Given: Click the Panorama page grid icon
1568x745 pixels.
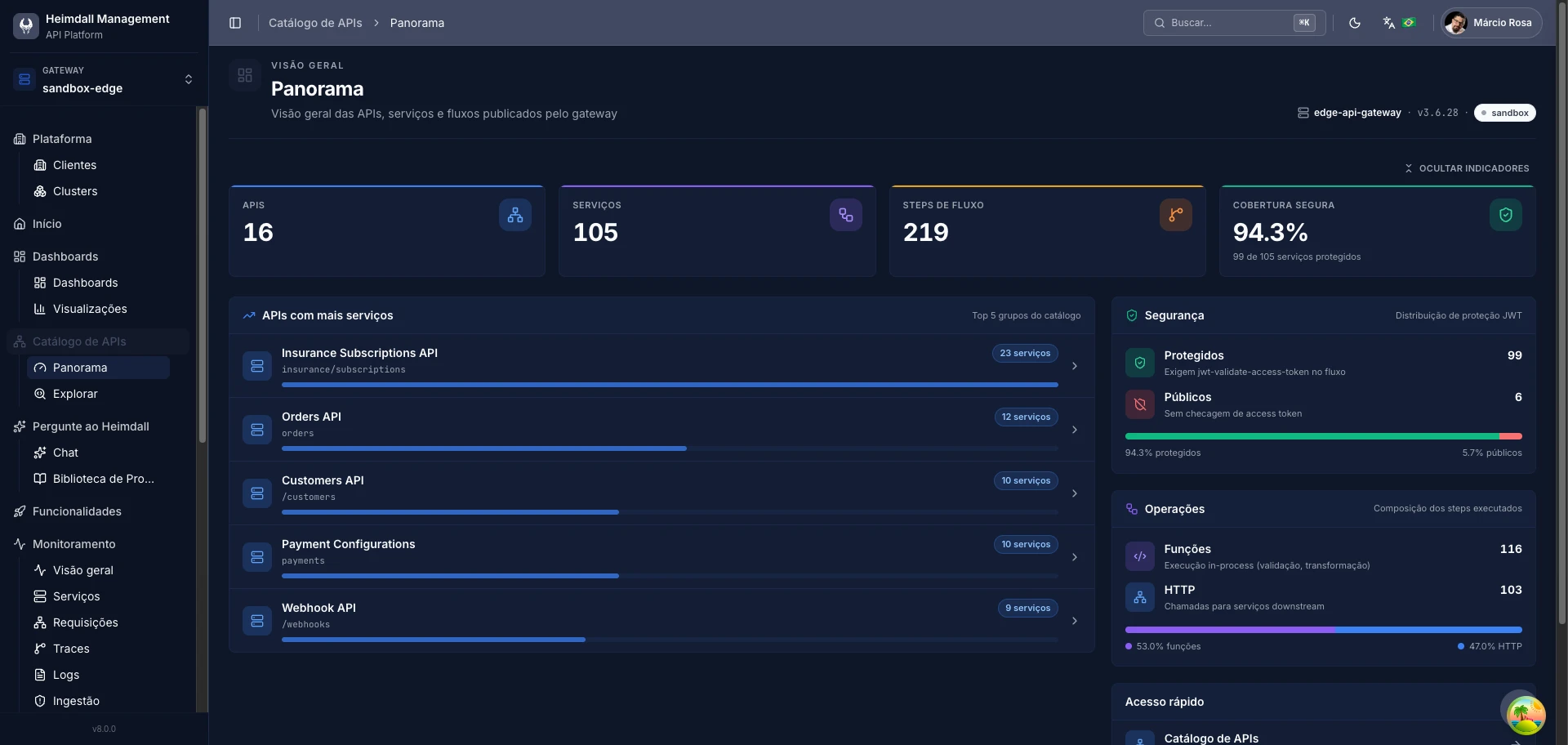Looking at the screenshot, I should point(245,75).
